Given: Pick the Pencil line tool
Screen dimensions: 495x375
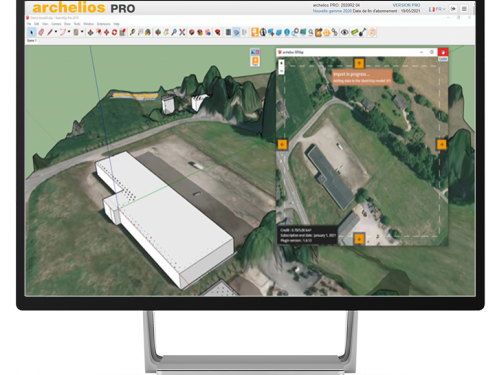Looking at the screenshot, I should tap(50, 32).
